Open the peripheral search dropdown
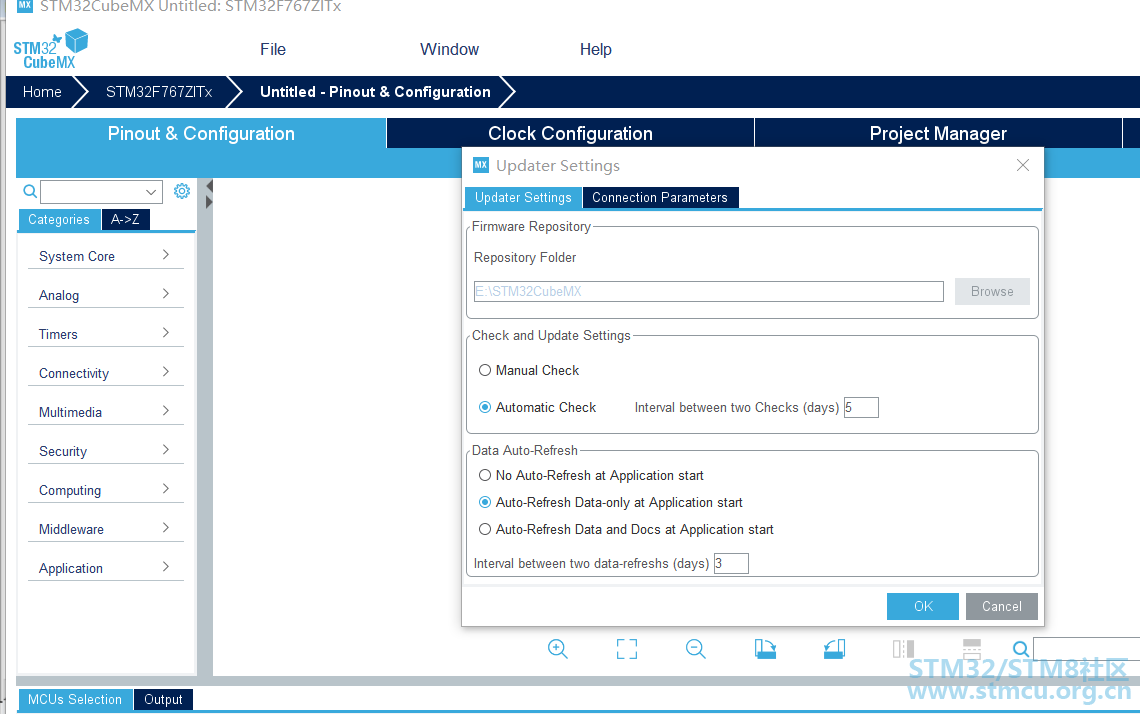Screen dimensions: 1140x714 (x=150, y=192)
